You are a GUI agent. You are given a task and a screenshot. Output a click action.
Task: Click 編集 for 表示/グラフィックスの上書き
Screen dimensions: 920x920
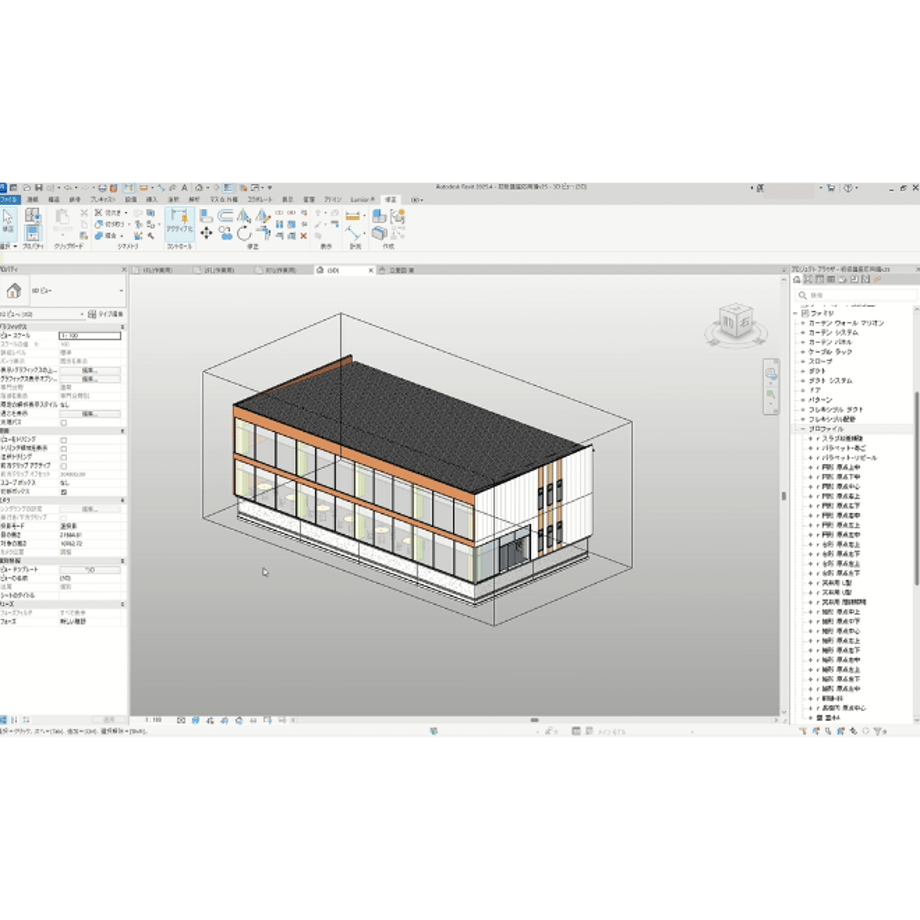[90, 371]
